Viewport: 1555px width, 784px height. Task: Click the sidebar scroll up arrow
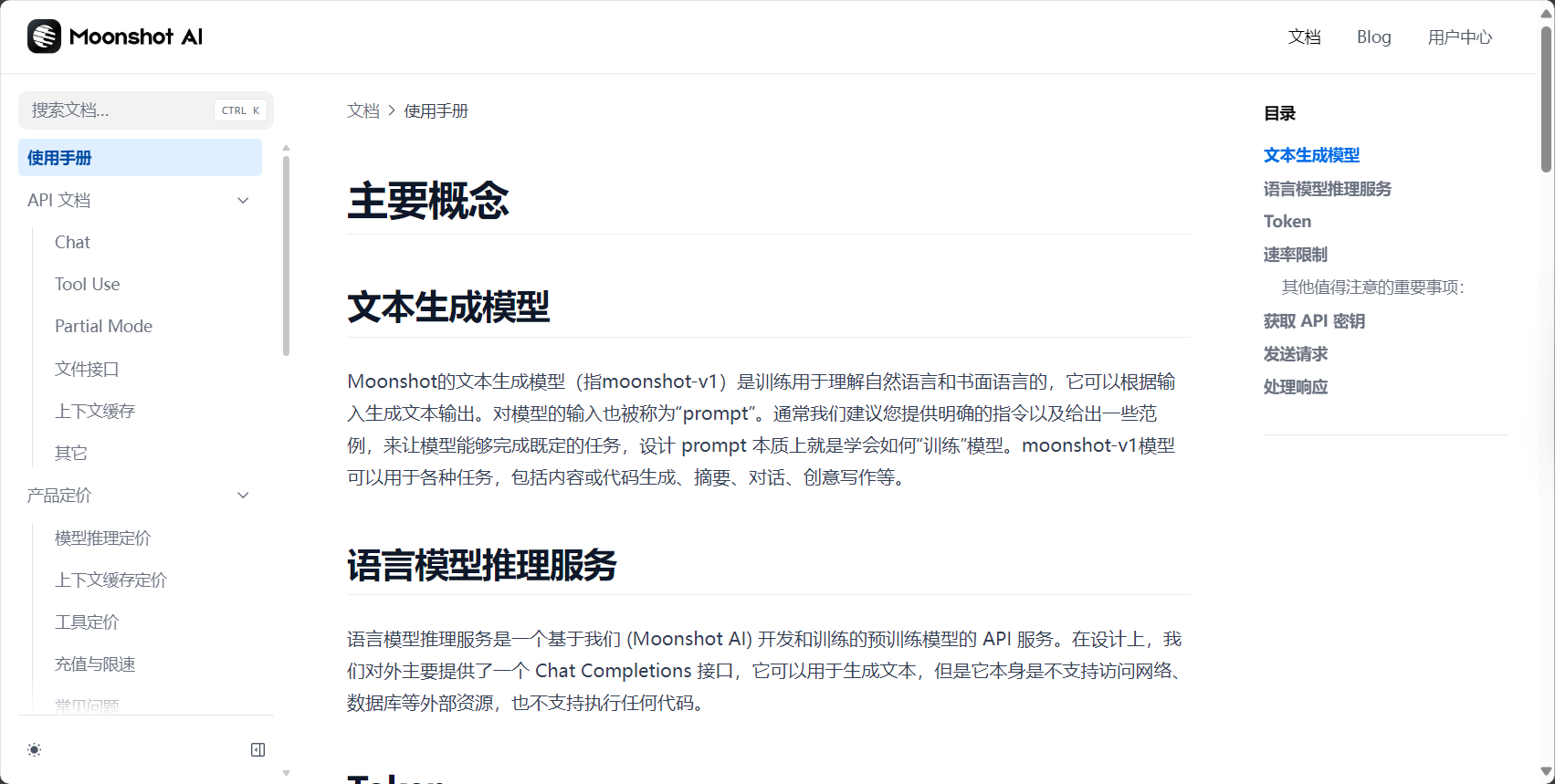[x=286, y=148]
